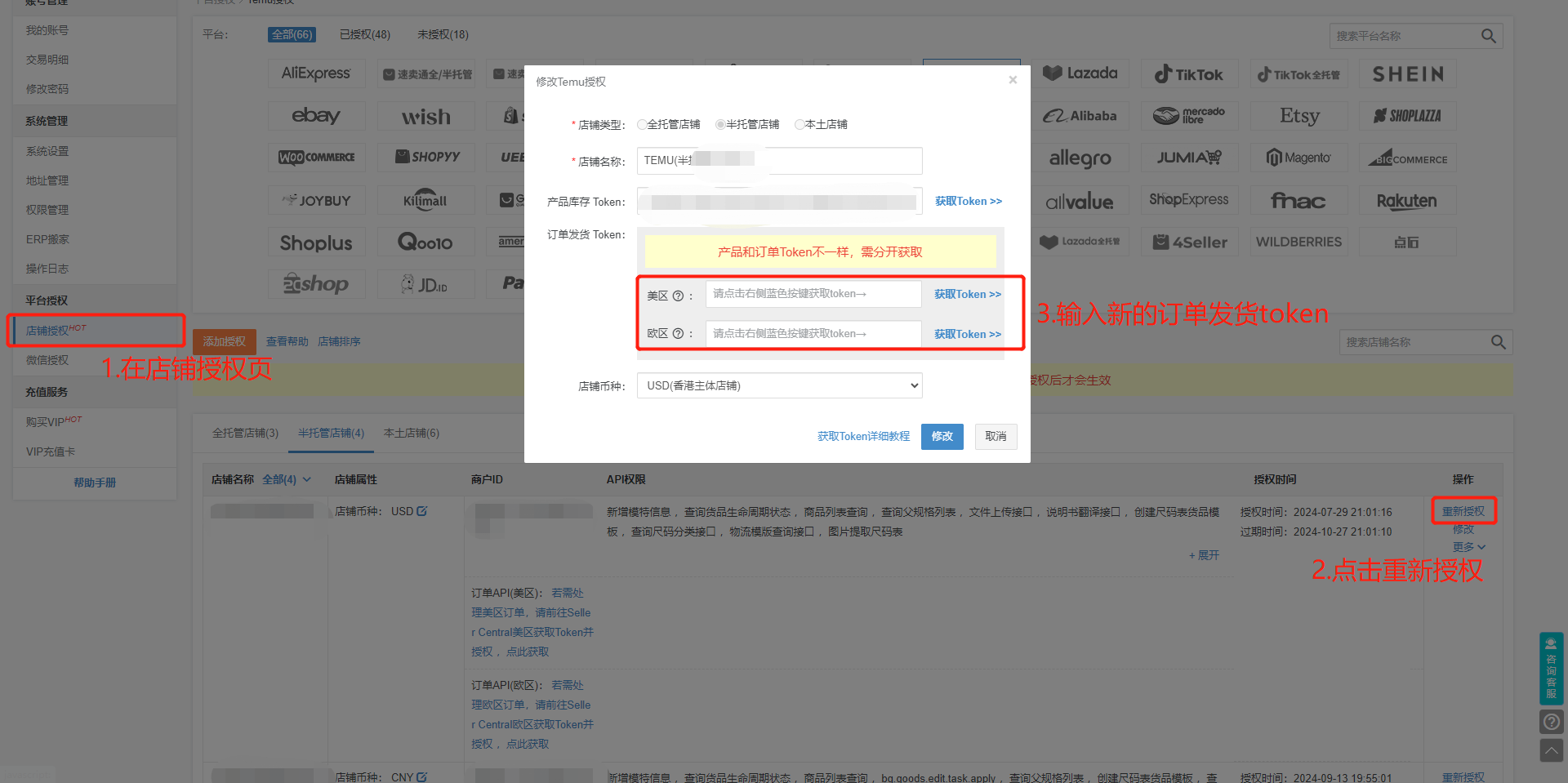1568x783 pixels.
Task: Filter platforms by 已授权(48)
Action: (365, 34)
